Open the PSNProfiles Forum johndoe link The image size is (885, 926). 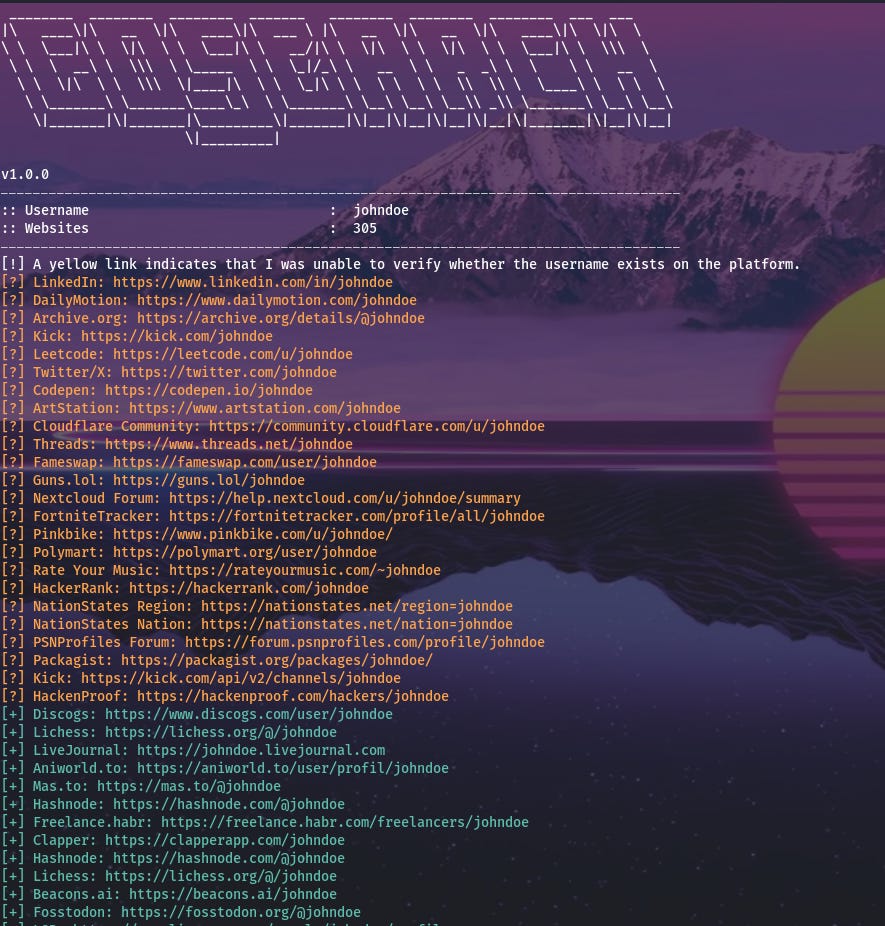[365, 643]
